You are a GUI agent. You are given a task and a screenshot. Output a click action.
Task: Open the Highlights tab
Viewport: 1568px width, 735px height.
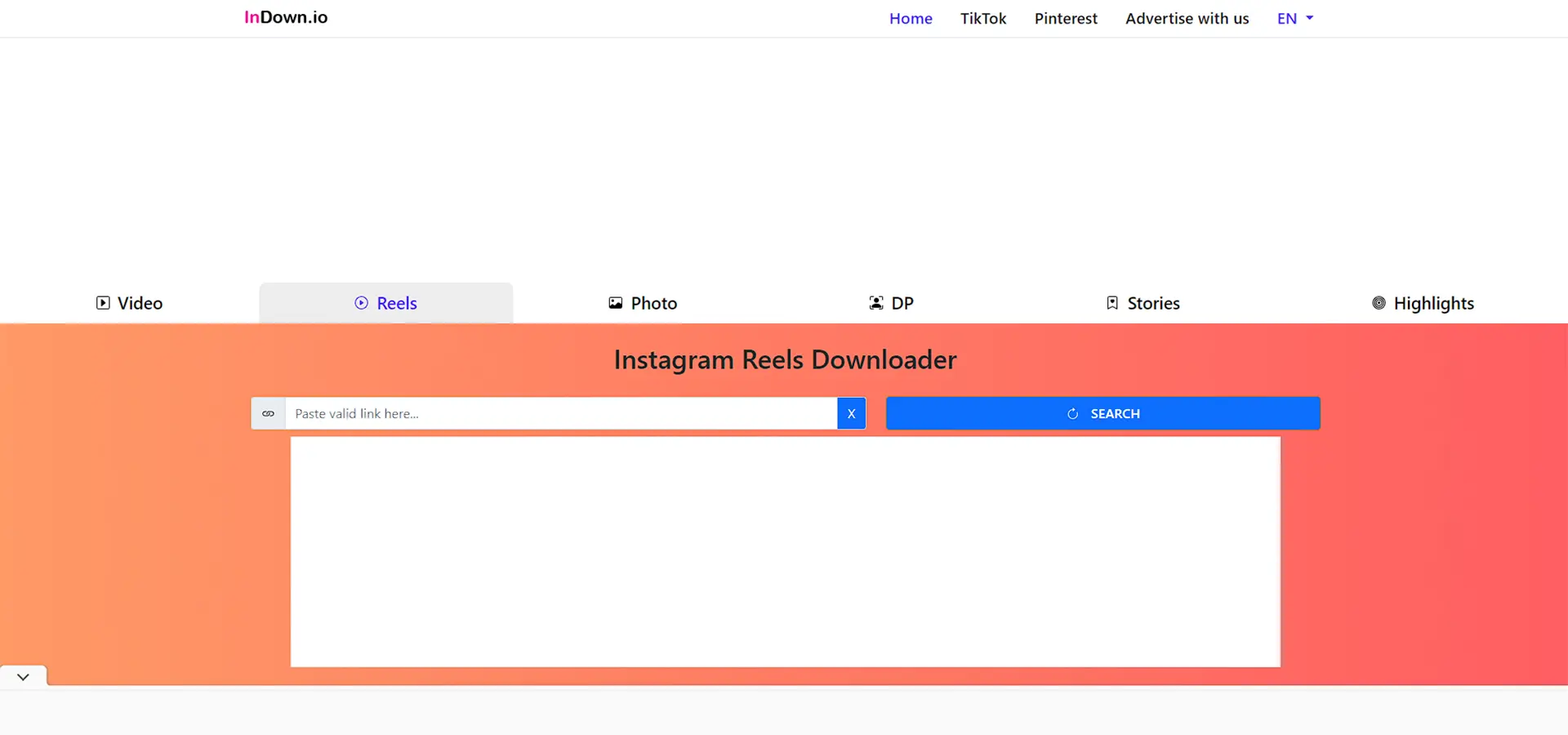[x=1423, y=303]
